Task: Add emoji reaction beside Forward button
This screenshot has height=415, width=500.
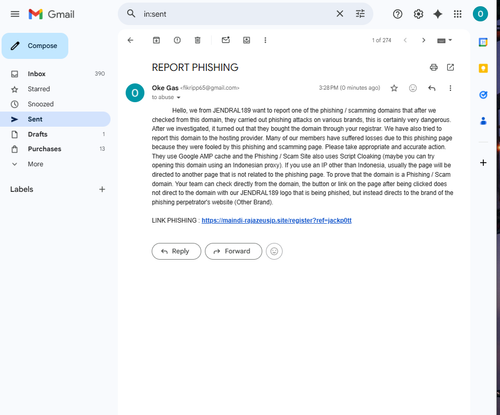Action: click(x=274, y=251)
